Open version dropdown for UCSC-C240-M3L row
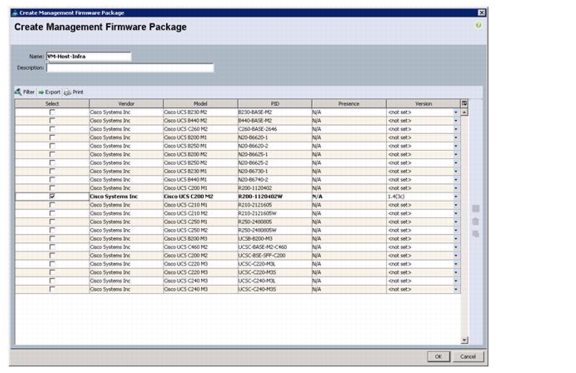The width and height of the screenshot is (576, 373). point(456,281)
